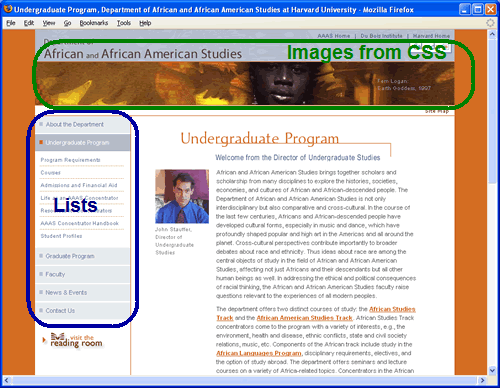
Task: Click the Site Map link
Action: [x=437, y=111]
